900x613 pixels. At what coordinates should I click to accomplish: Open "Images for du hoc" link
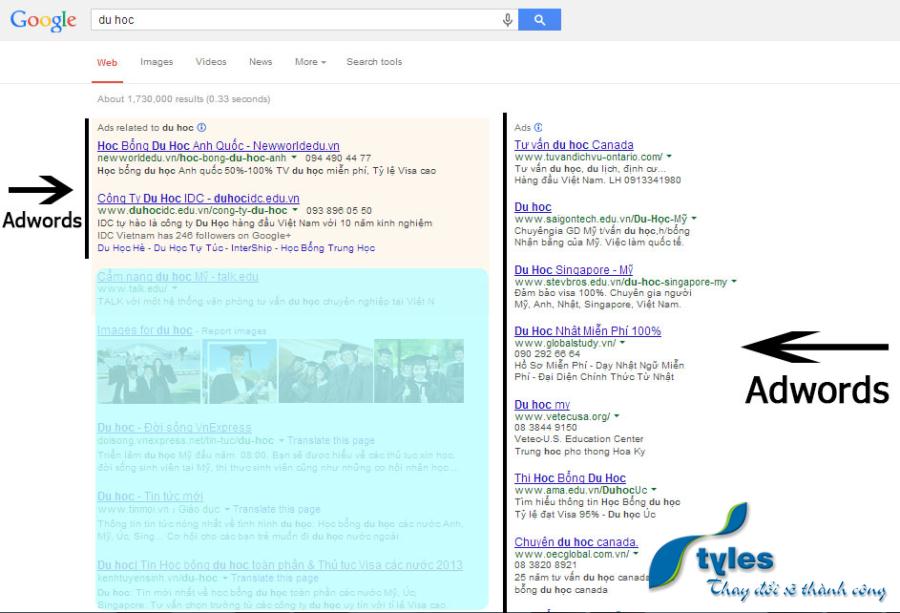(x=145, y=330)
